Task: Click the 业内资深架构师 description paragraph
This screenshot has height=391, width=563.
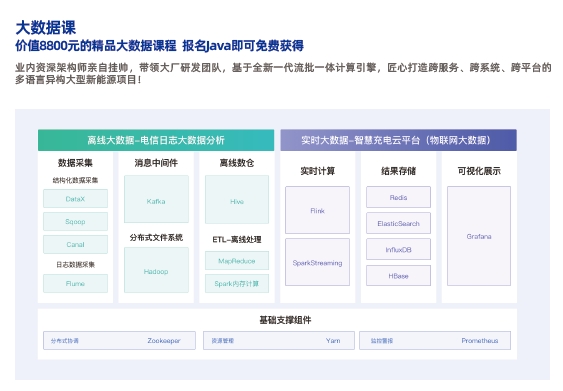Action: [x=283, y=73]
